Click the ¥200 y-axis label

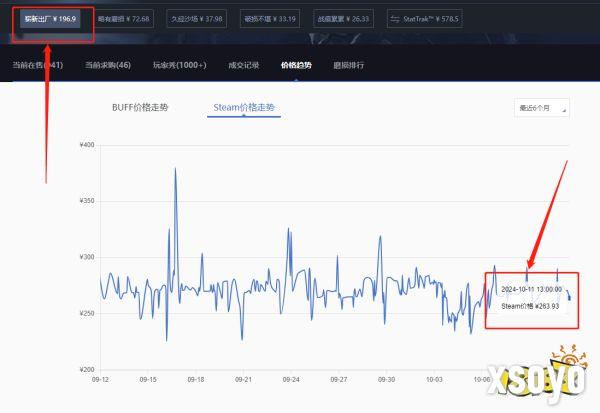point(87,369)
